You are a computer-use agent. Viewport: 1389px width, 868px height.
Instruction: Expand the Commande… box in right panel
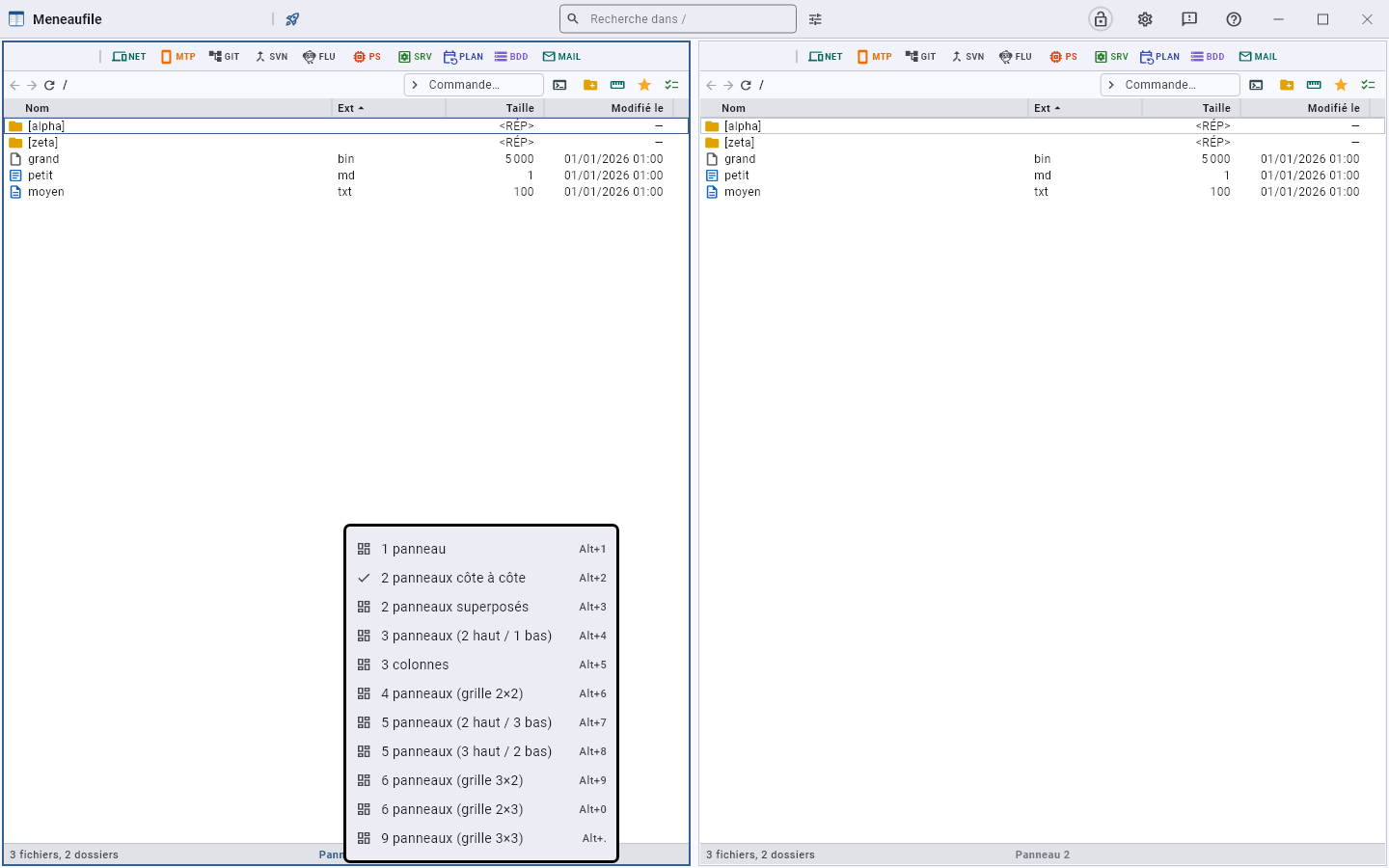[1170, 85]
